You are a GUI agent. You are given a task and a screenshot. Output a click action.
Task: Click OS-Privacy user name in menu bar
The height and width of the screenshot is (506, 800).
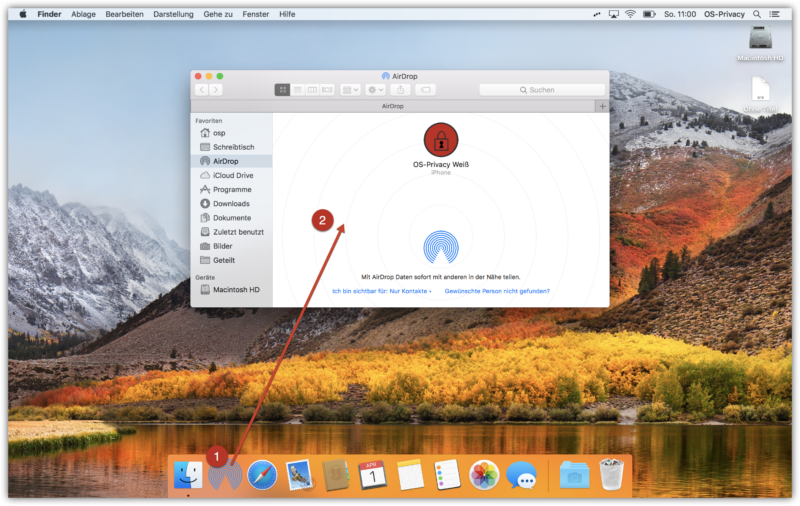[x=724, y=14]
